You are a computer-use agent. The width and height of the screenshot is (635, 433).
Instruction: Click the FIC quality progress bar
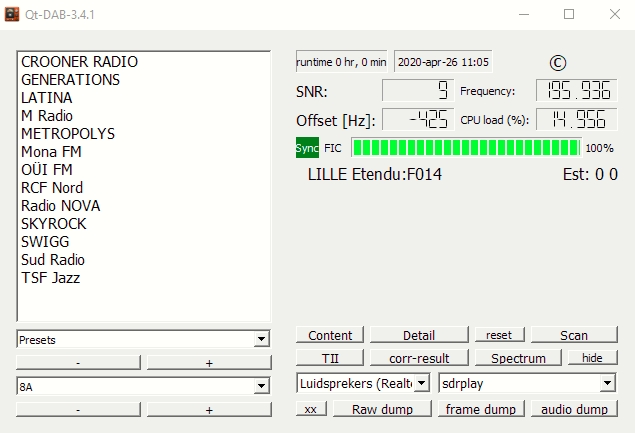[x=467, y=148]
